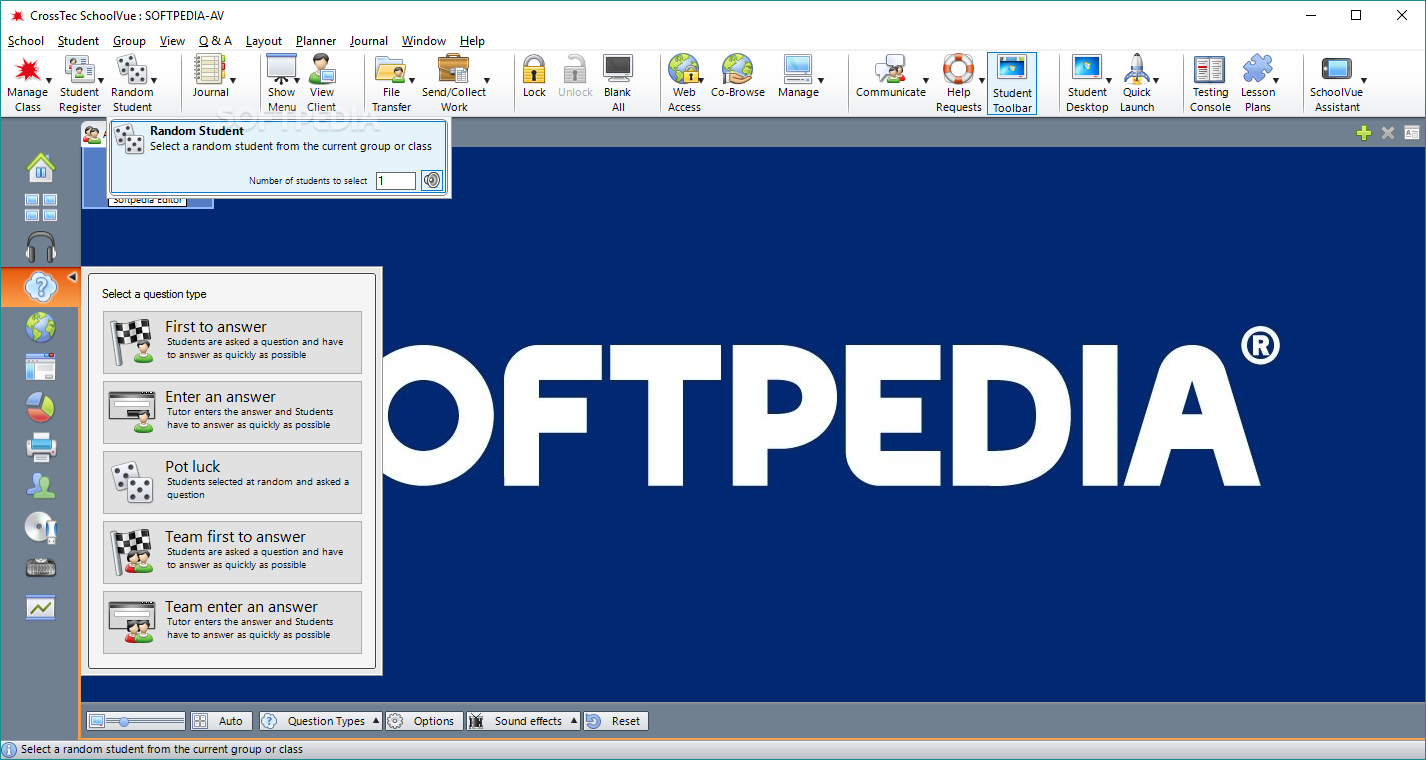
Task: Start Co-Browse session
Action: coord(738,77)
